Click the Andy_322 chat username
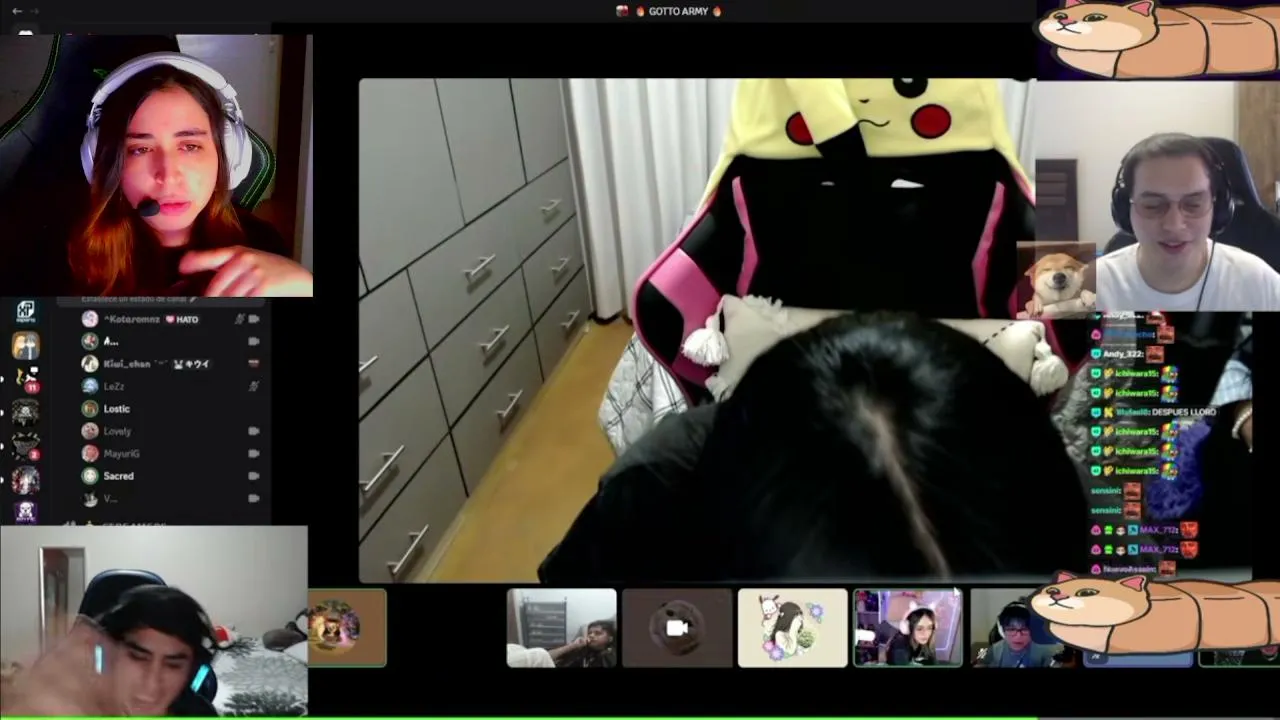 pos(1123,354)
